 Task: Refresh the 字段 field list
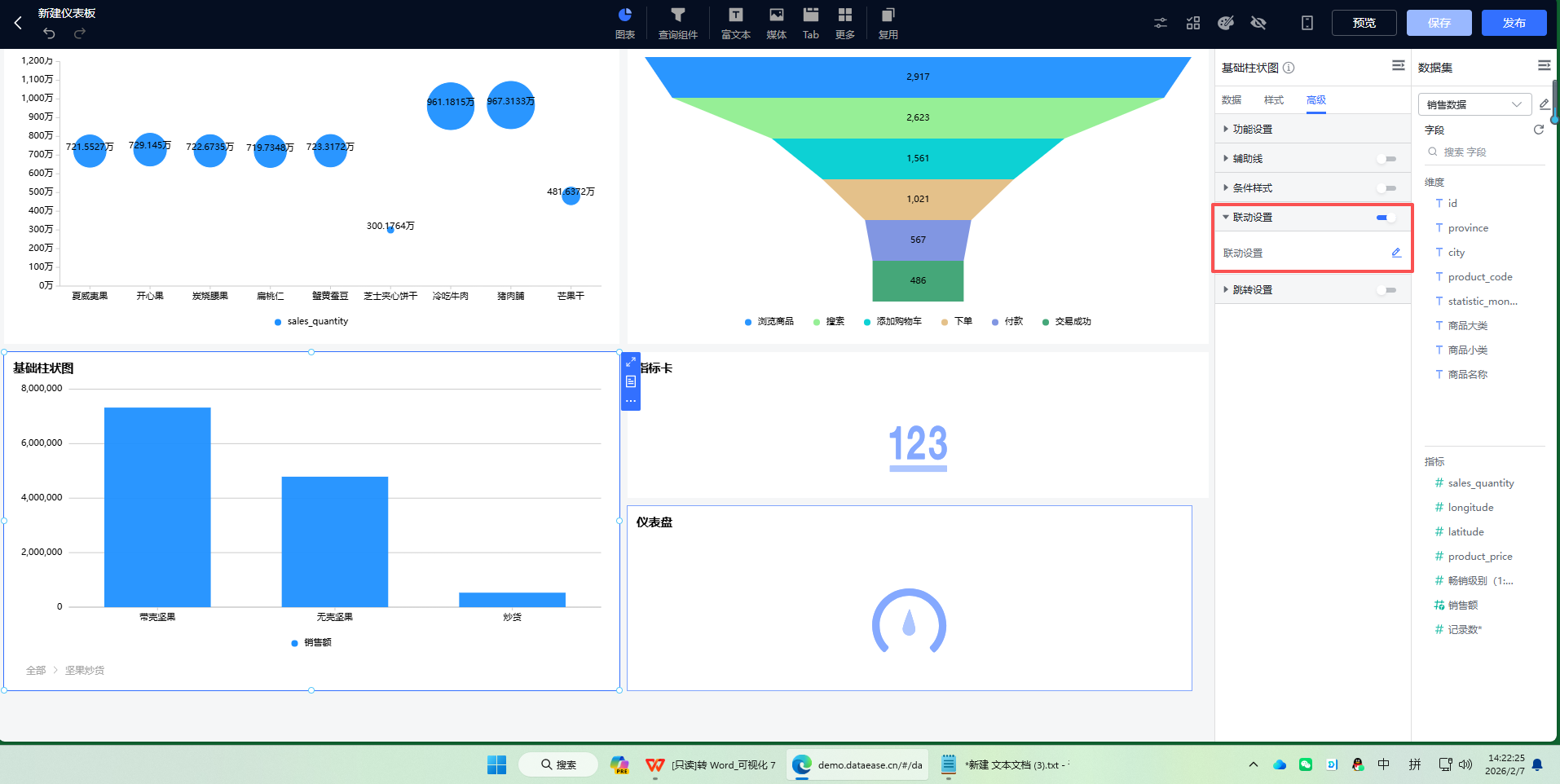1539,130
